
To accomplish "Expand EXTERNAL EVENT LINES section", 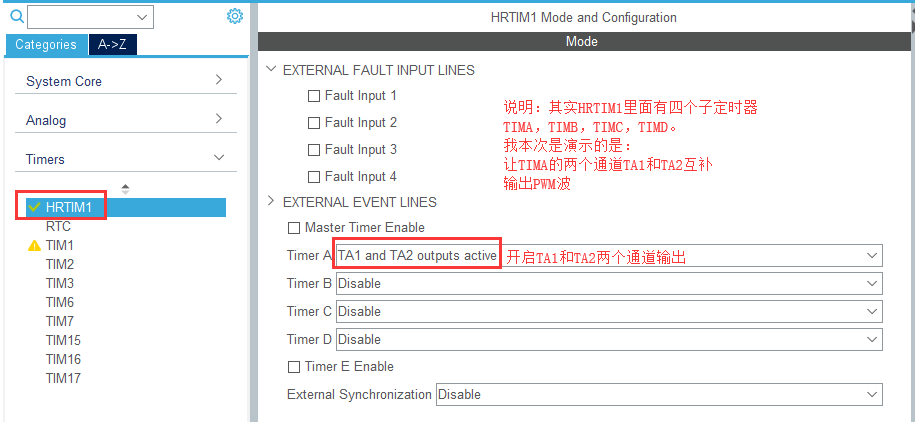I will coord(270,201).
